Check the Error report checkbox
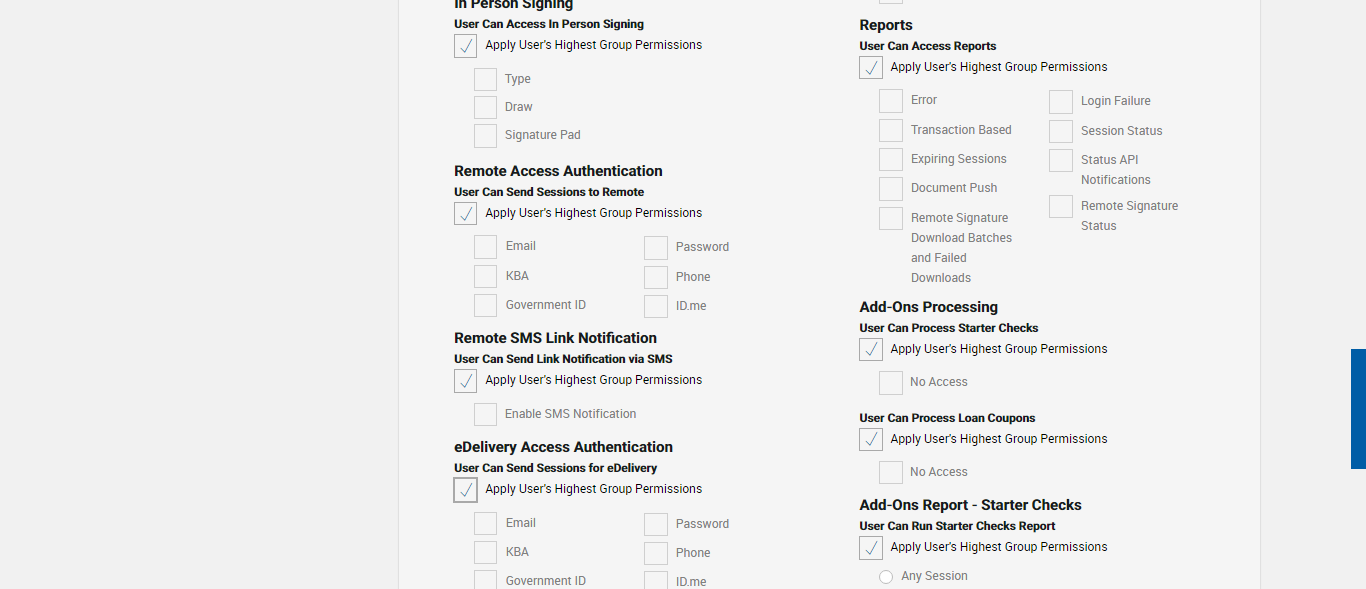The height and width of the screenshot is (589, 1366). coord(891,101)
